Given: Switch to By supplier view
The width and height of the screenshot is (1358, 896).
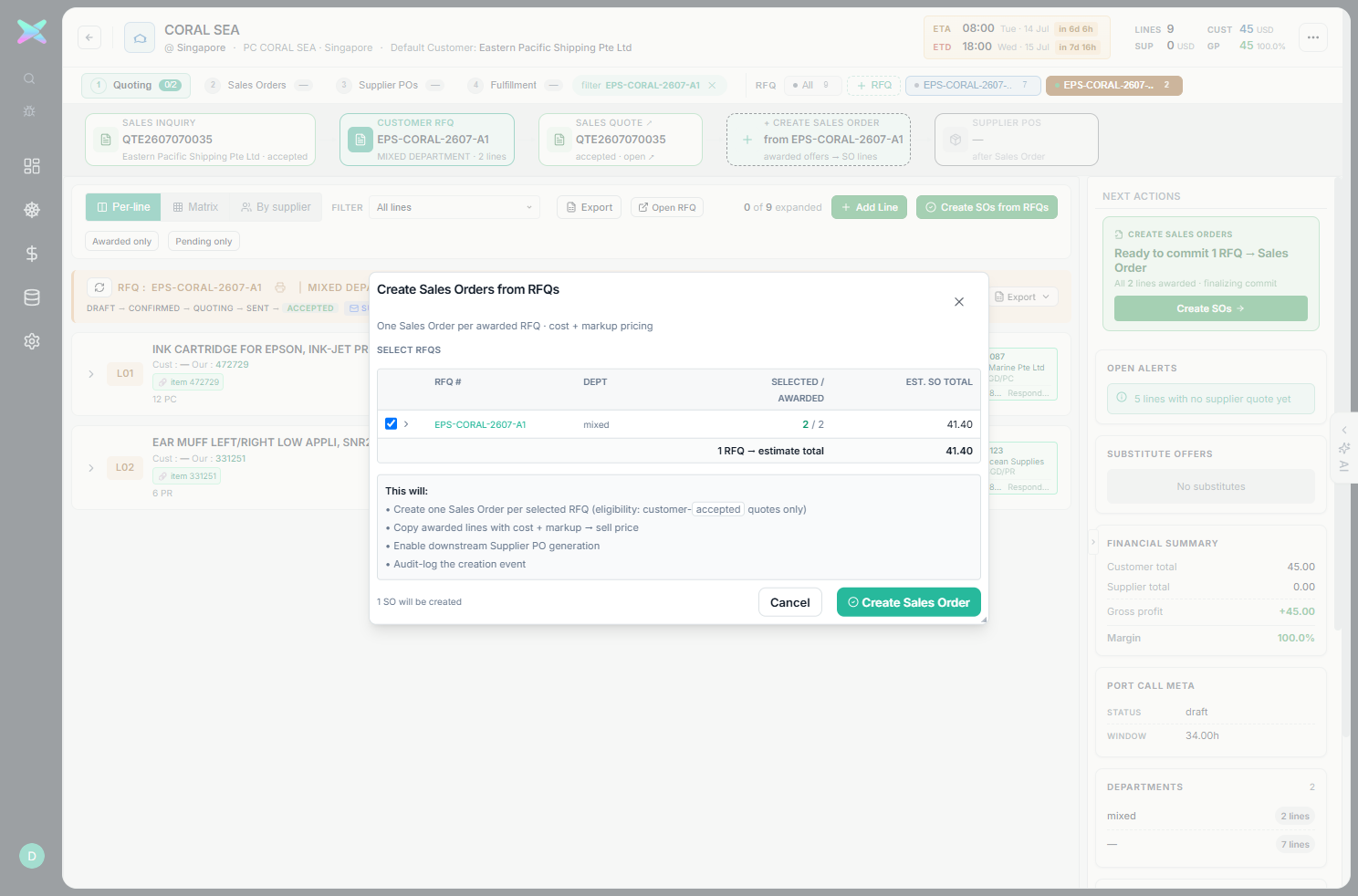Looking at the screenshot, I should [276, 207].
